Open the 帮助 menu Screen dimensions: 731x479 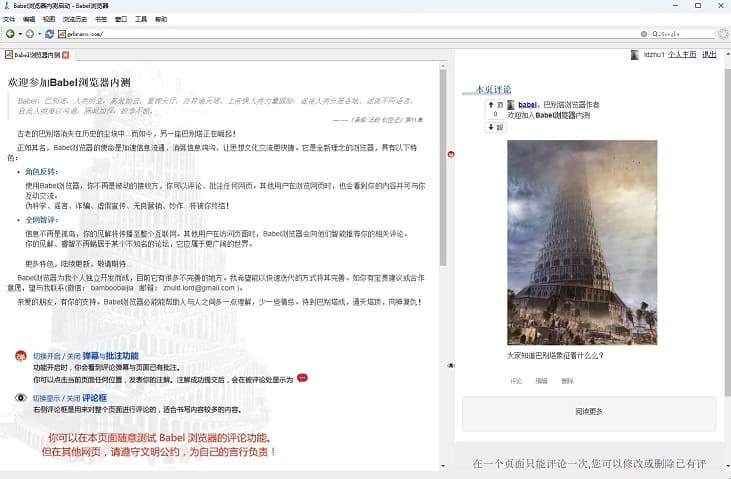[161, 19]
